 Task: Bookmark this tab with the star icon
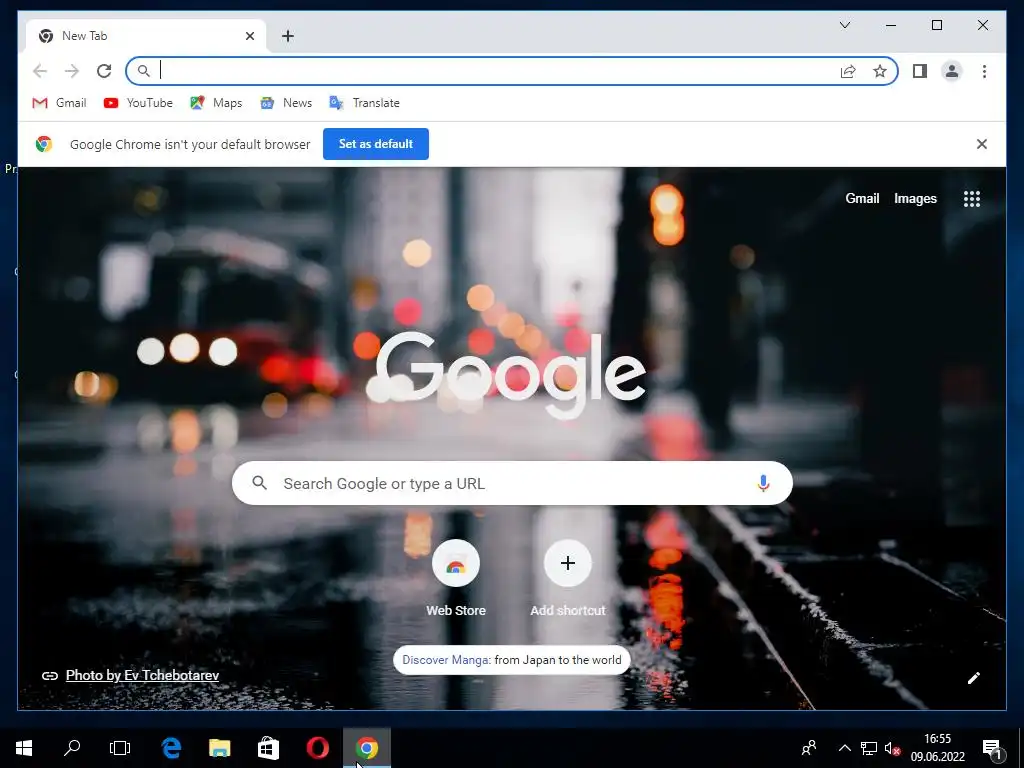(x=880, y=71)
